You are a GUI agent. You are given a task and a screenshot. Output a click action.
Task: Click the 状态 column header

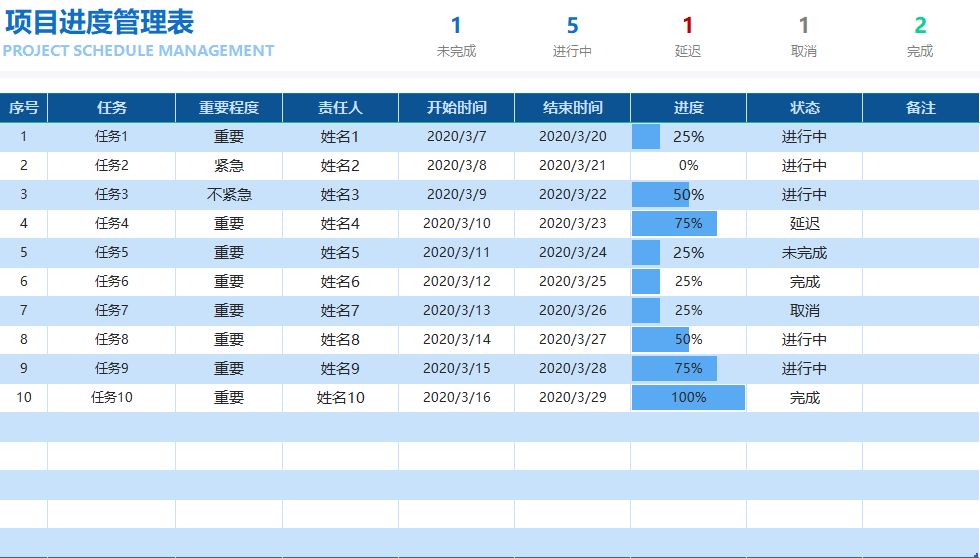804,107
